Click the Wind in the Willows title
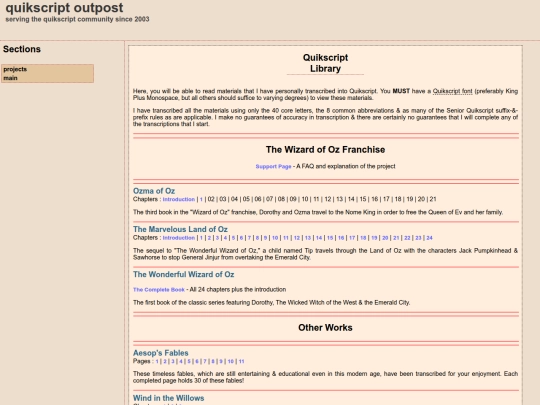This screenshot has width=540, height=405. 168,398
